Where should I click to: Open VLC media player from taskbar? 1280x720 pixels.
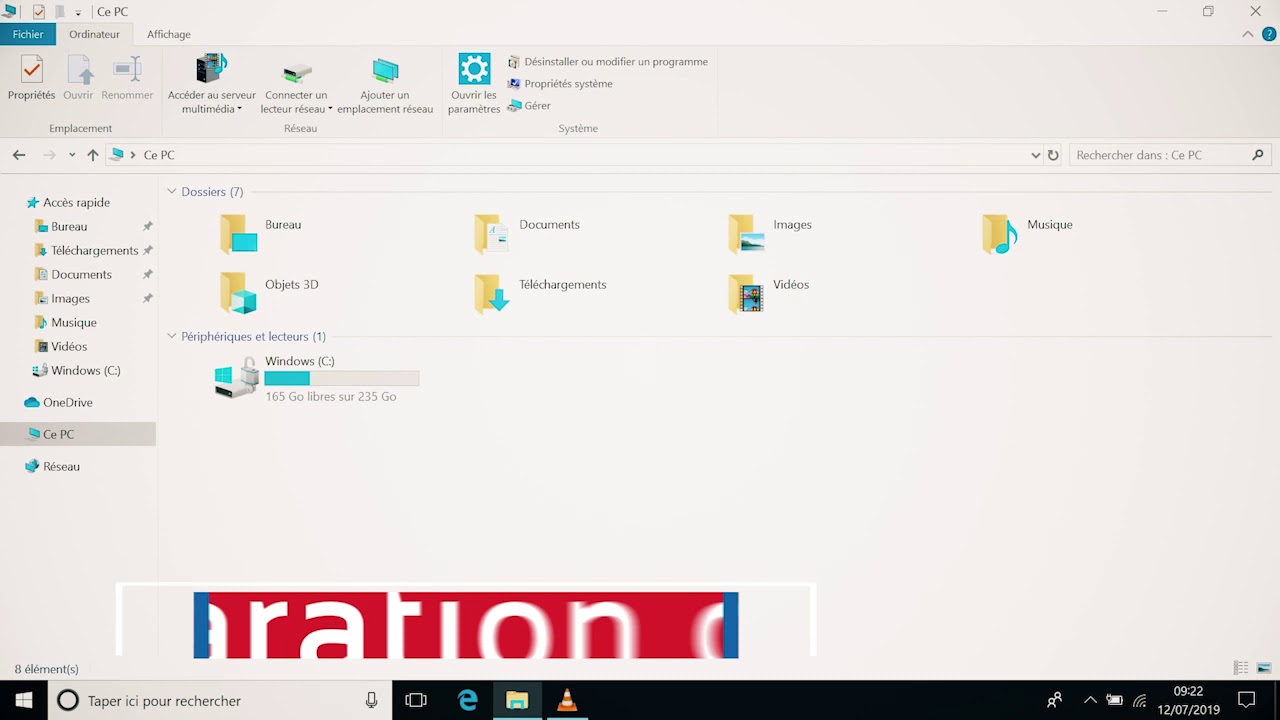[x=567, y=701]
